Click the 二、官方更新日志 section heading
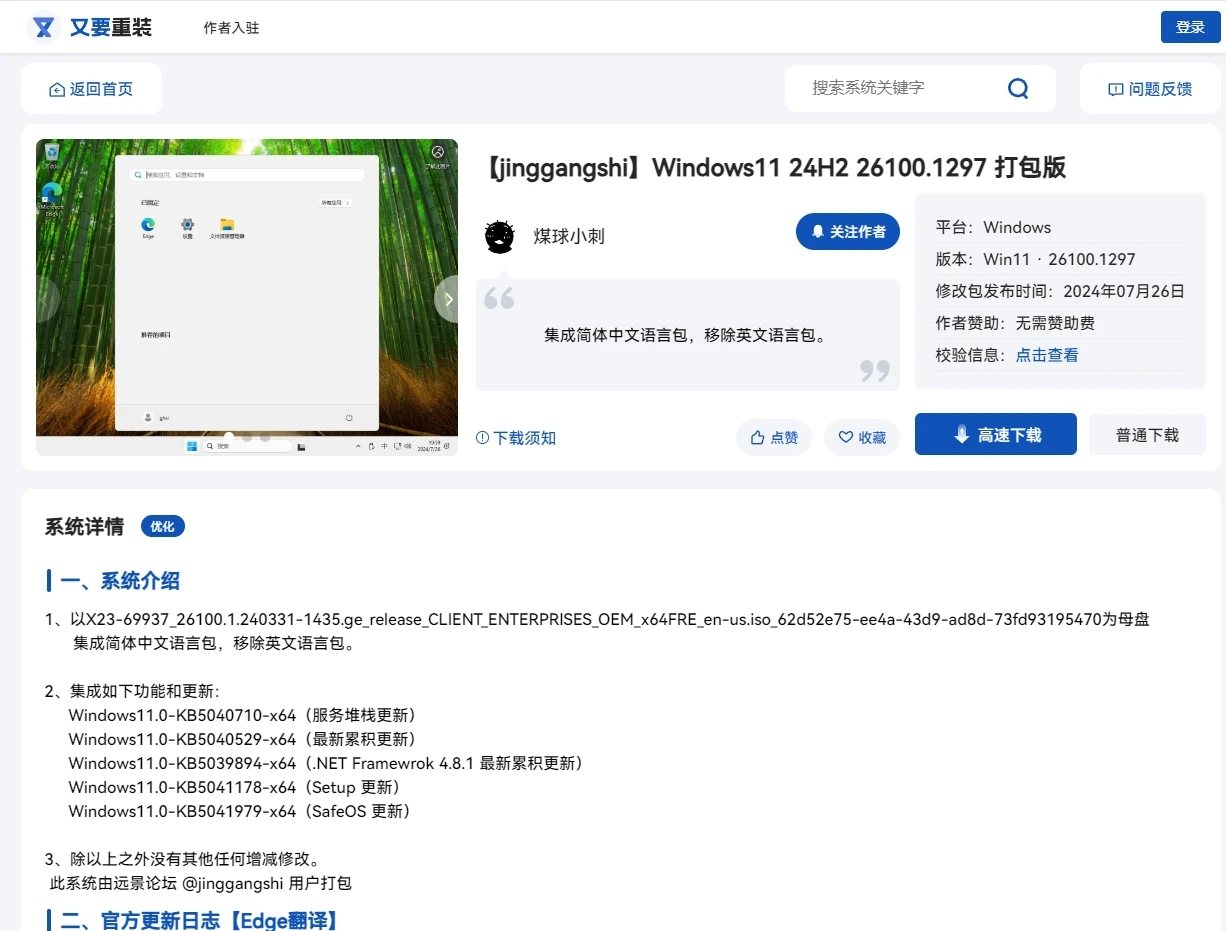 pyautogui.click(x=199, y=920)
